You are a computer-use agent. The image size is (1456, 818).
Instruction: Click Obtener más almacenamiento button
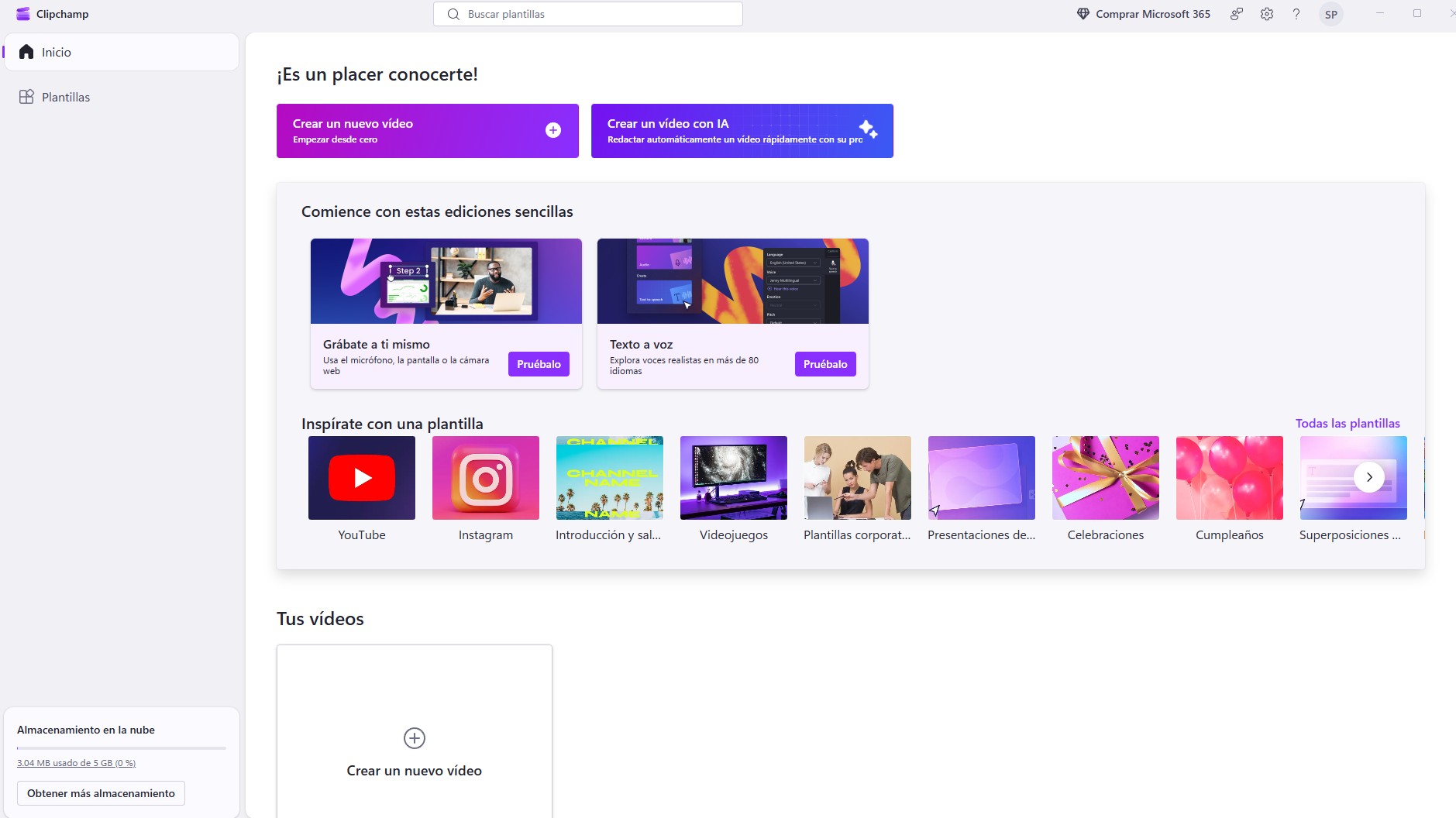pyautogui.click(x=101, y=792)
